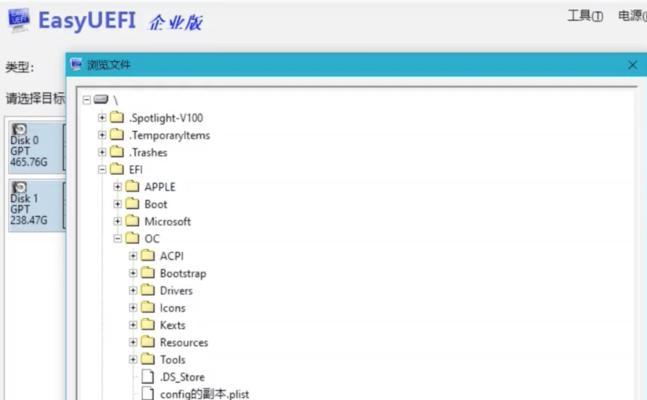Image resolution: width=647 pixels, height=400 pixels.
Task: Expand the .Trashes folder node
Action: click(x=102, y=152)
